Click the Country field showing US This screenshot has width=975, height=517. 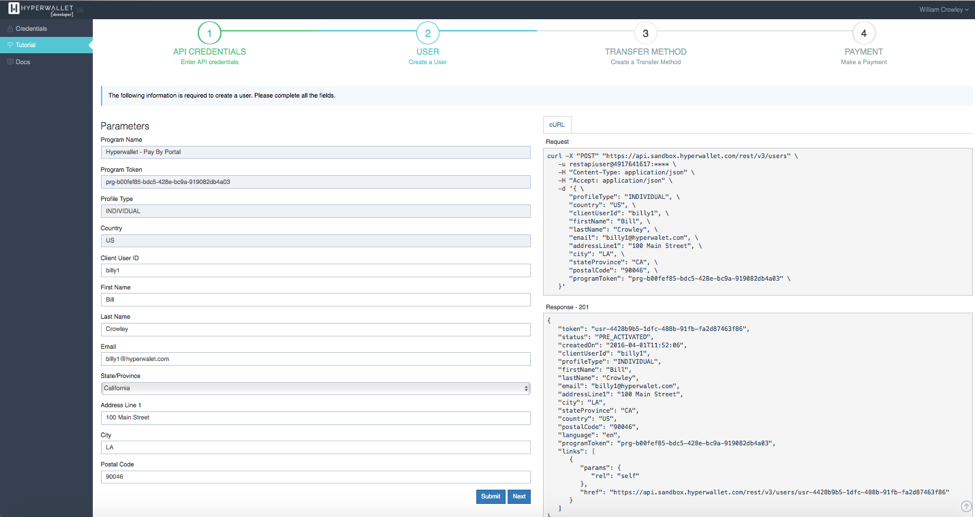316,240
